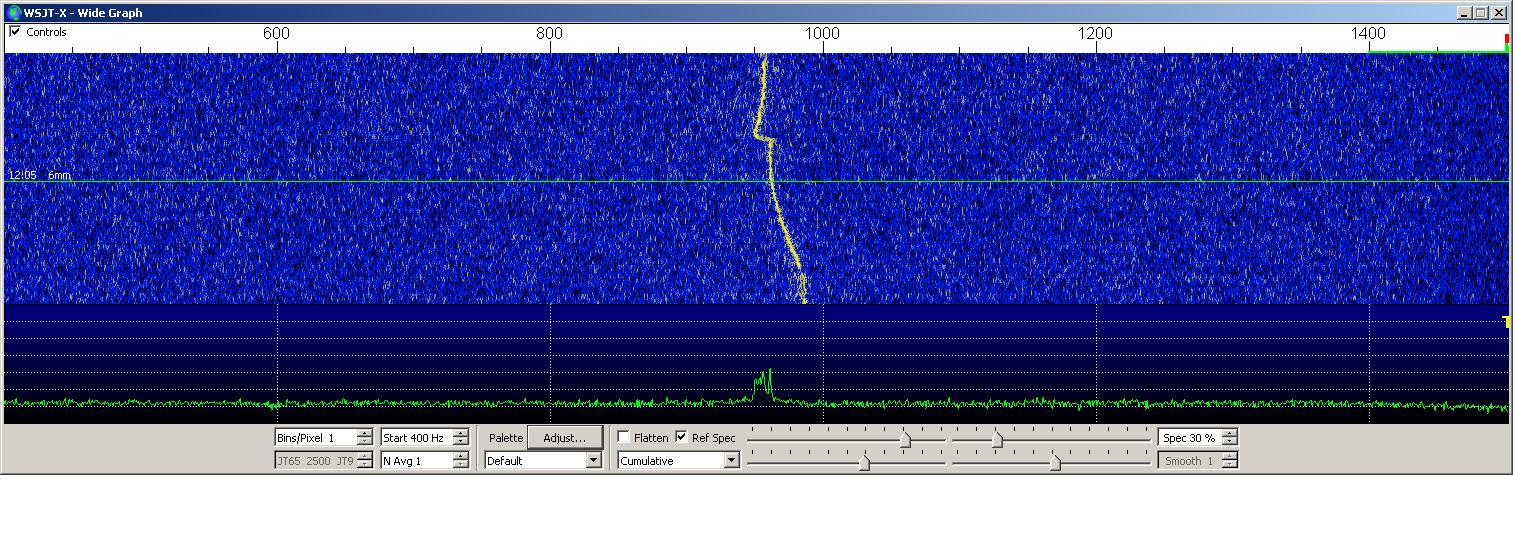Close the Wide Graph window
The image size is (1513, 540).
coord(1499,13)
